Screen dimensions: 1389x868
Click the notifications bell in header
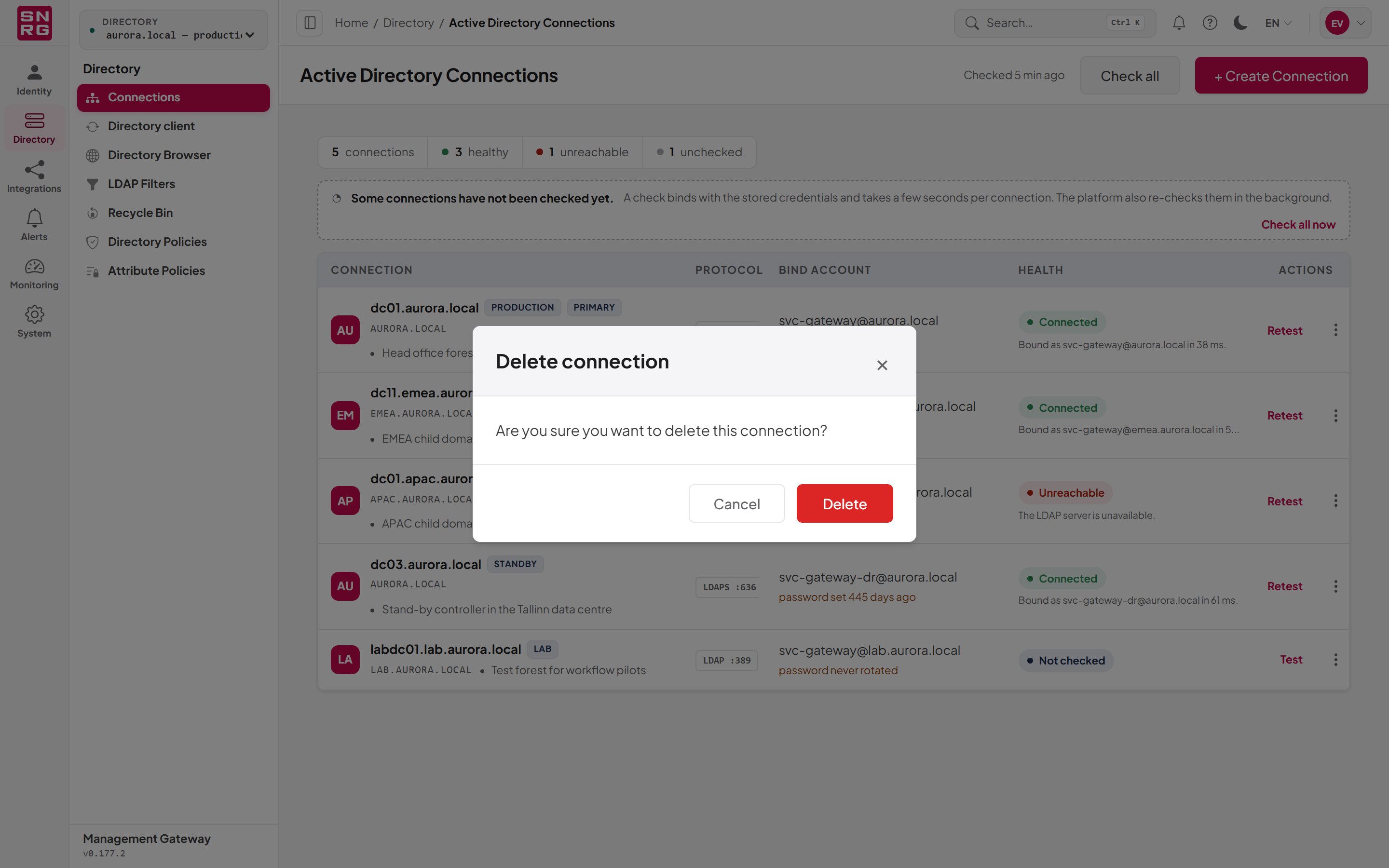click(x=1179, y=23)
